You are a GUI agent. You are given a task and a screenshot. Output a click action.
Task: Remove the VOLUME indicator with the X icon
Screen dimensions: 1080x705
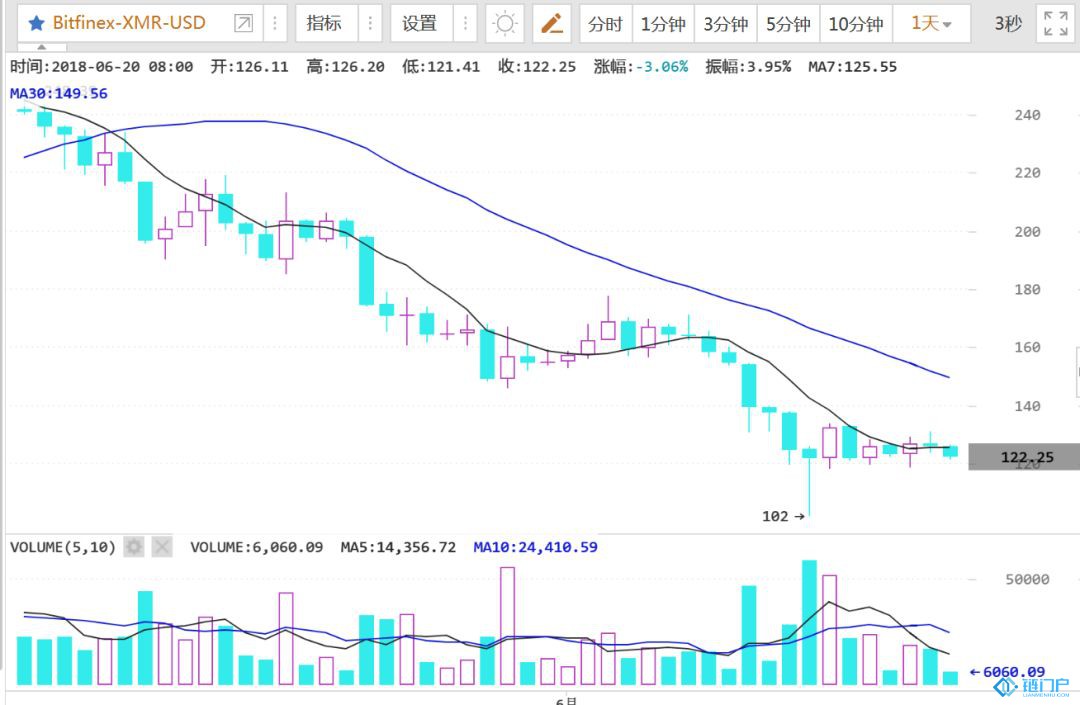(161, 547)
